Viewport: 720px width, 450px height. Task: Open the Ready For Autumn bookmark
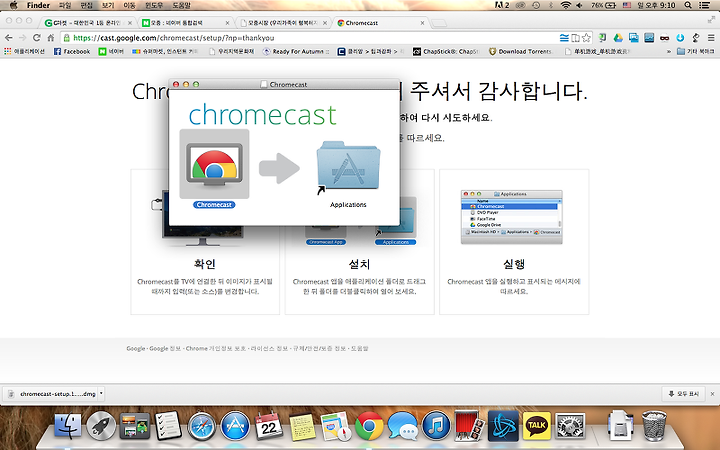296,51
